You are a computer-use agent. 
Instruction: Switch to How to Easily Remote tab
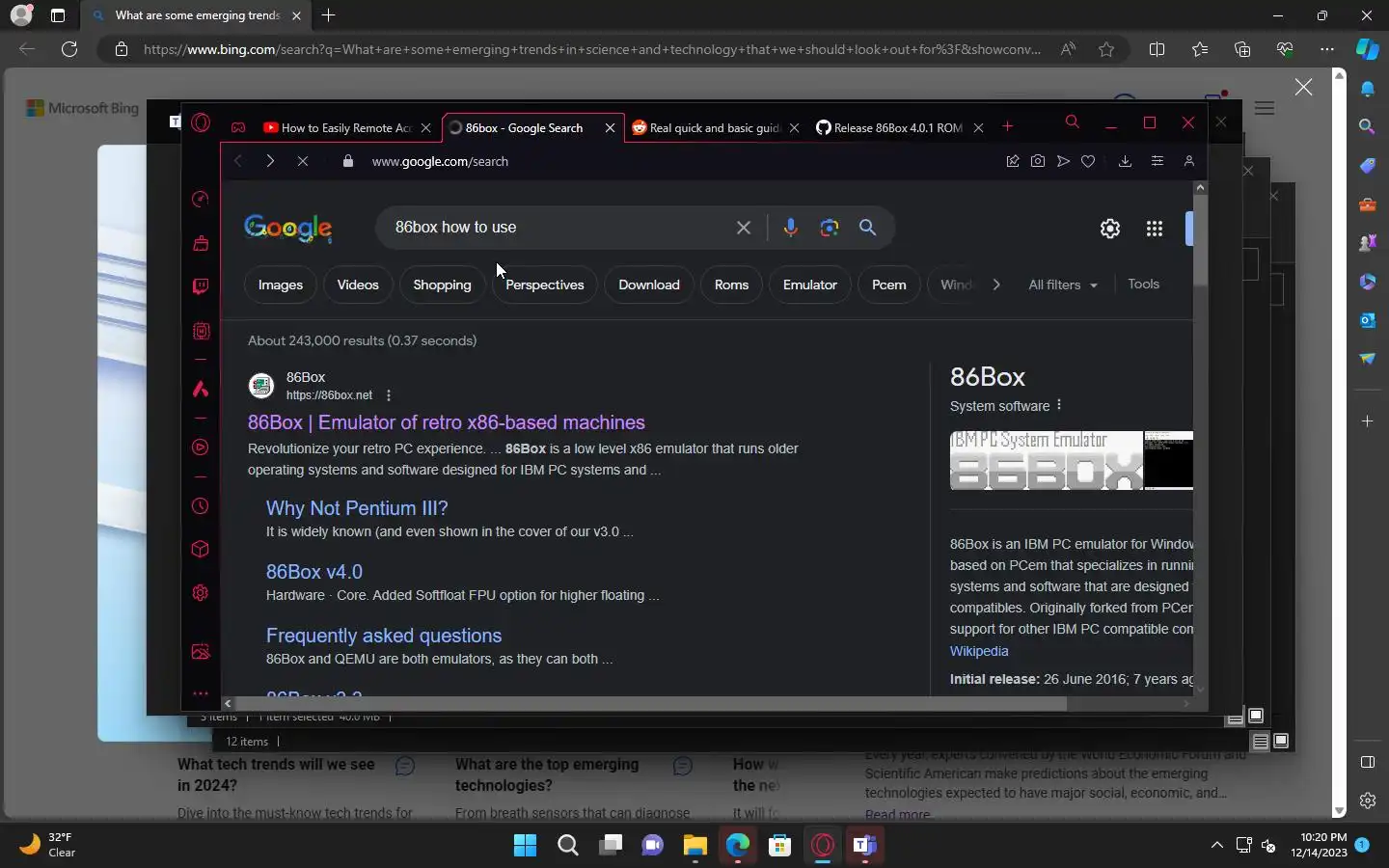[x=347, y=127]
